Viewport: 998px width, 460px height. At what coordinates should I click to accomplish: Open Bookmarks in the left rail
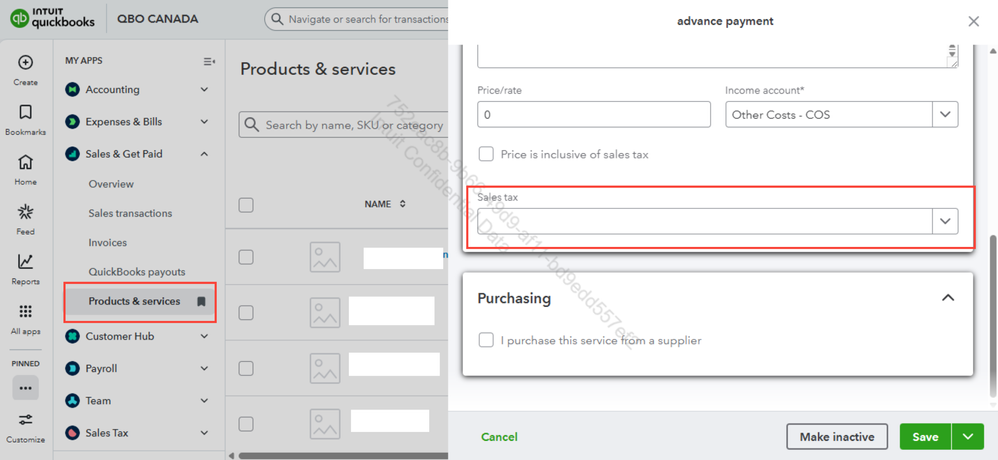click(25, 113)
